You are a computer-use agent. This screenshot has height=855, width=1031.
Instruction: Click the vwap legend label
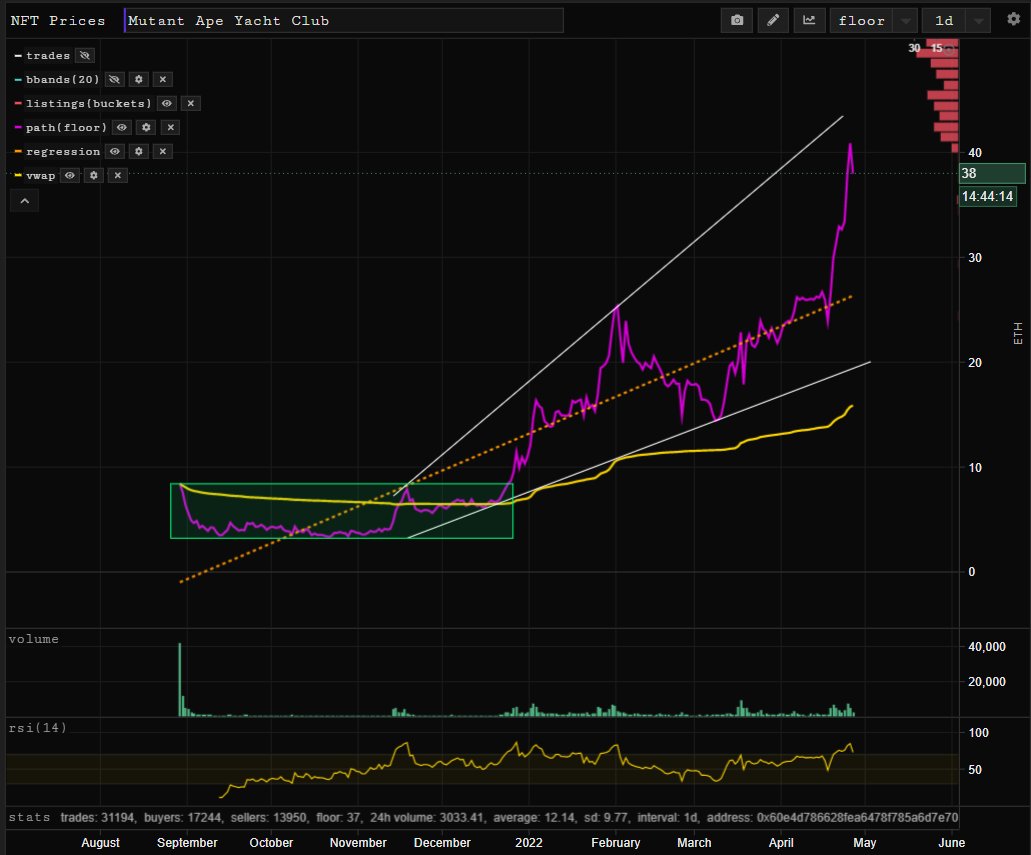(x=41, y=176)
